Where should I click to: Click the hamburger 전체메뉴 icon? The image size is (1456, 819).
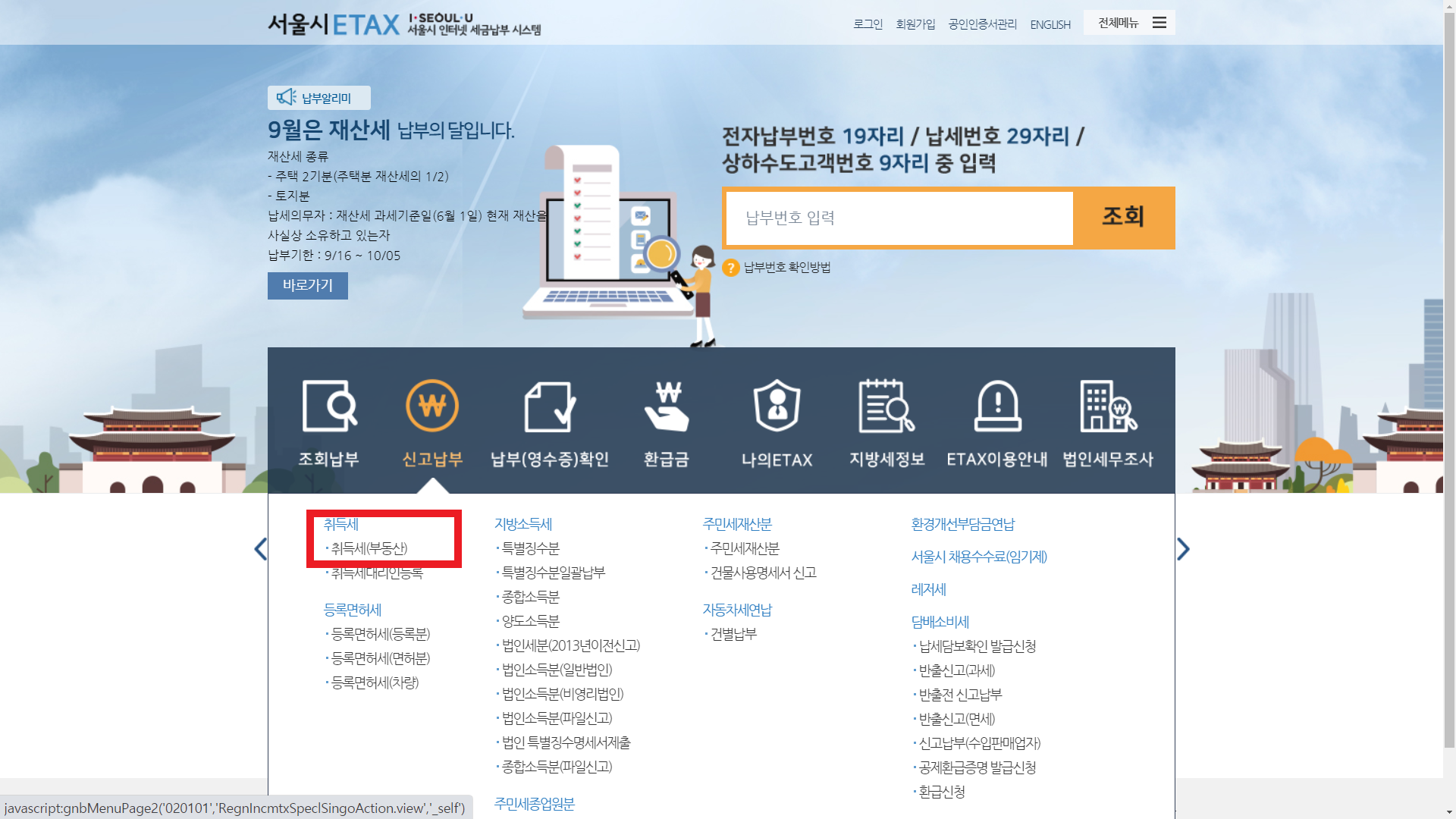click(x=1159, y=23)
